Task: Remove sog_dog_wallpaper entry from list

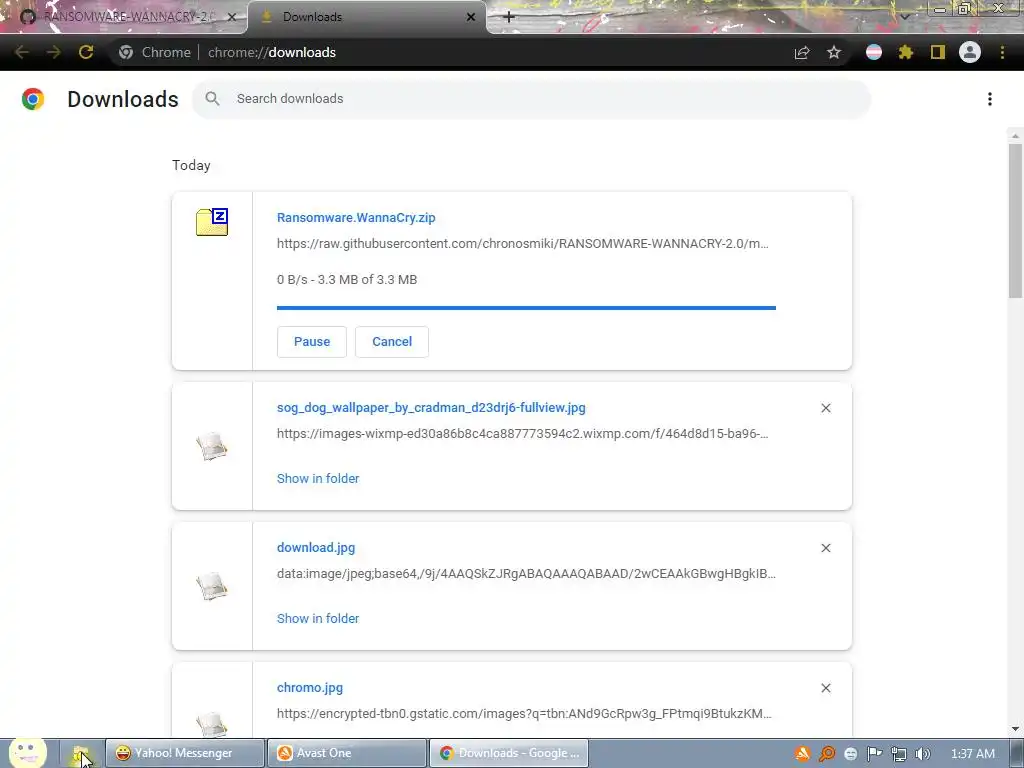Action: [x=826, y=408]
